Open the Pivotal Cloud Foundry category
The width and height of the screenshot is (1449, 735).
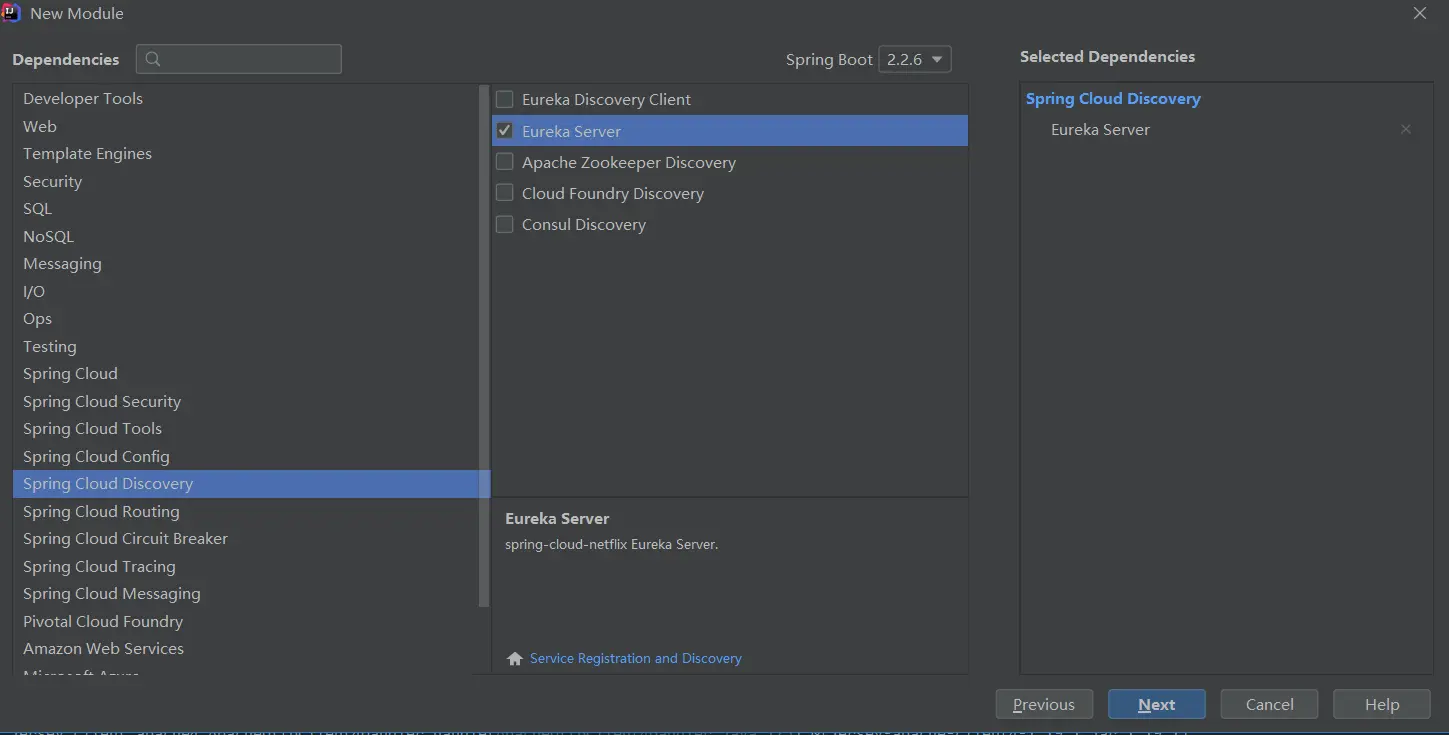(247, 621)
